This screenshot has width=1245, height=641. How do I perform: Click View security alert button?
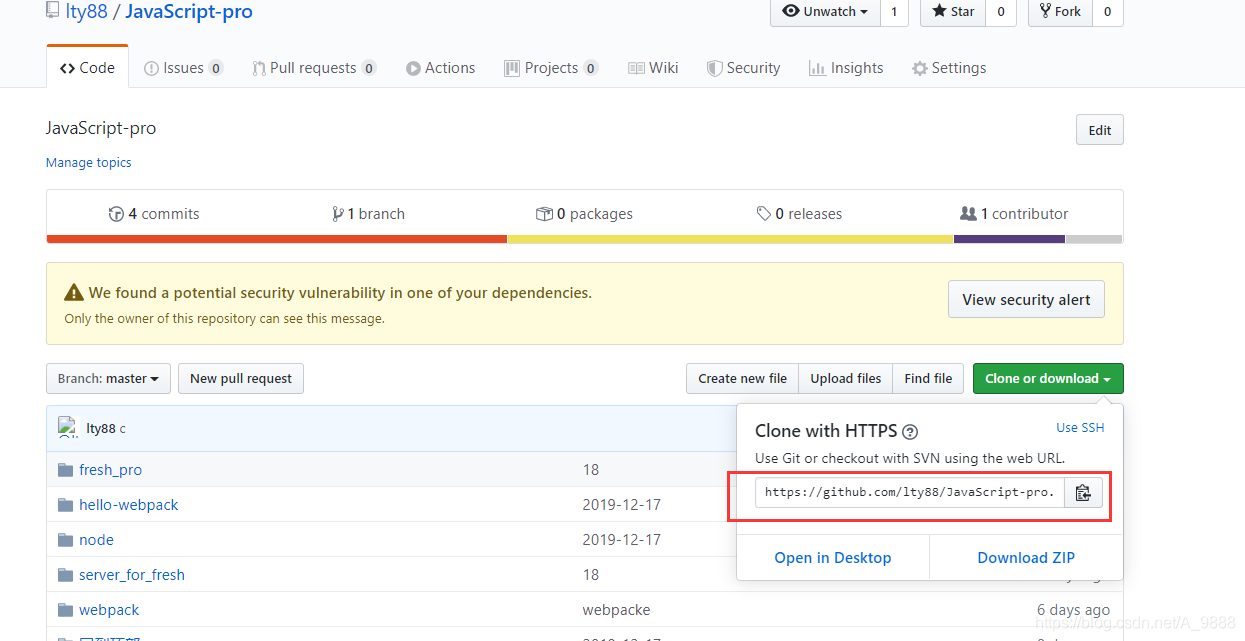[x=1026, y=299]
